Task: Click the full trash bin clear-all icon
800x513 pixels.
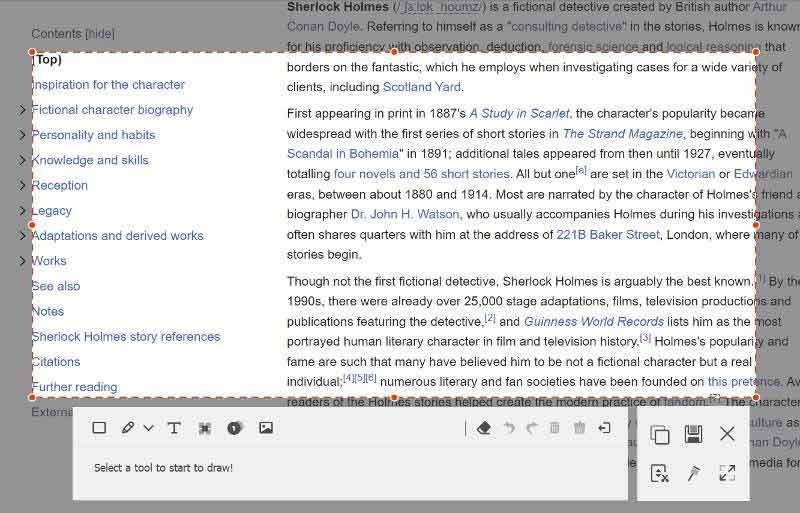Action: [580, 428]
